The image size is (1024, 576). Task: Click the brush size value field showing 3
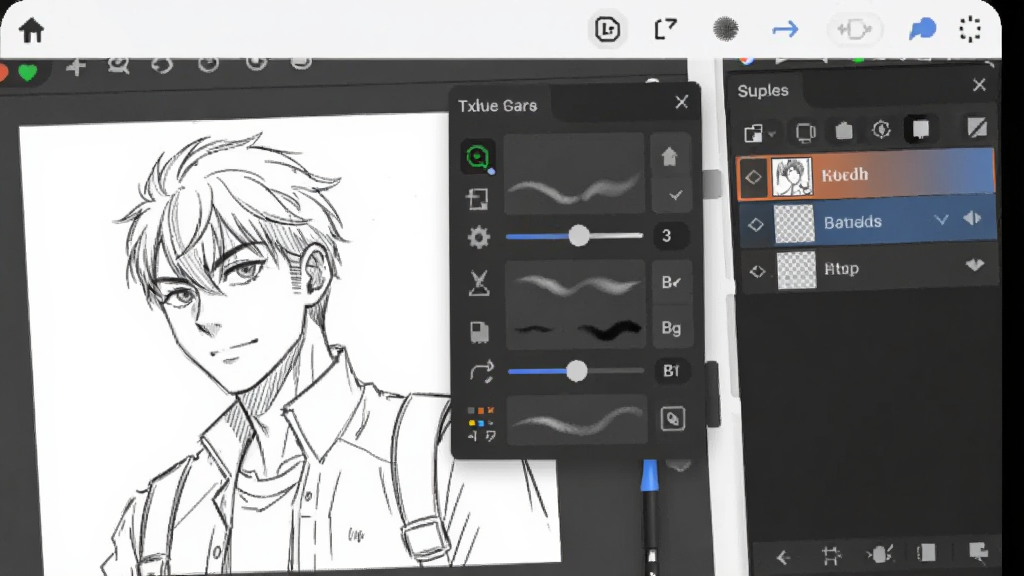tap(671, 236)
